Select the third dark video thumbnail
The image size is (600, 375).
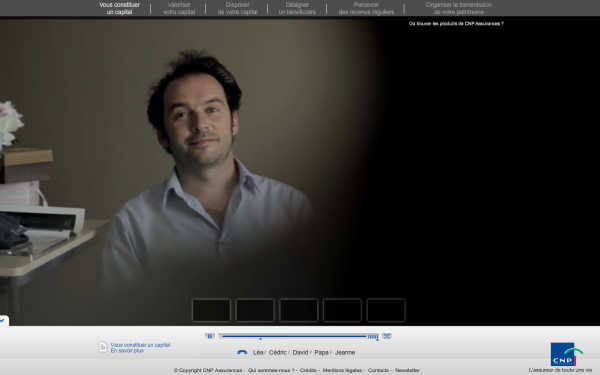click(298, 310)
